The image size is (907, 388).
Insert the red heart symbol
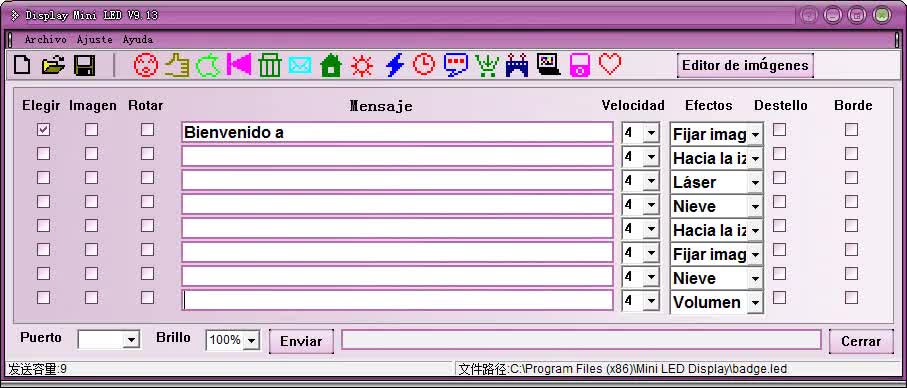(x=610, y=64)
